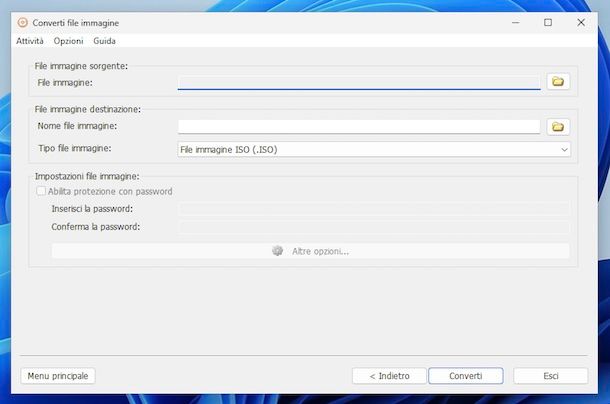
Task: Open the Attività menu
Action: (x=29, y=41)
